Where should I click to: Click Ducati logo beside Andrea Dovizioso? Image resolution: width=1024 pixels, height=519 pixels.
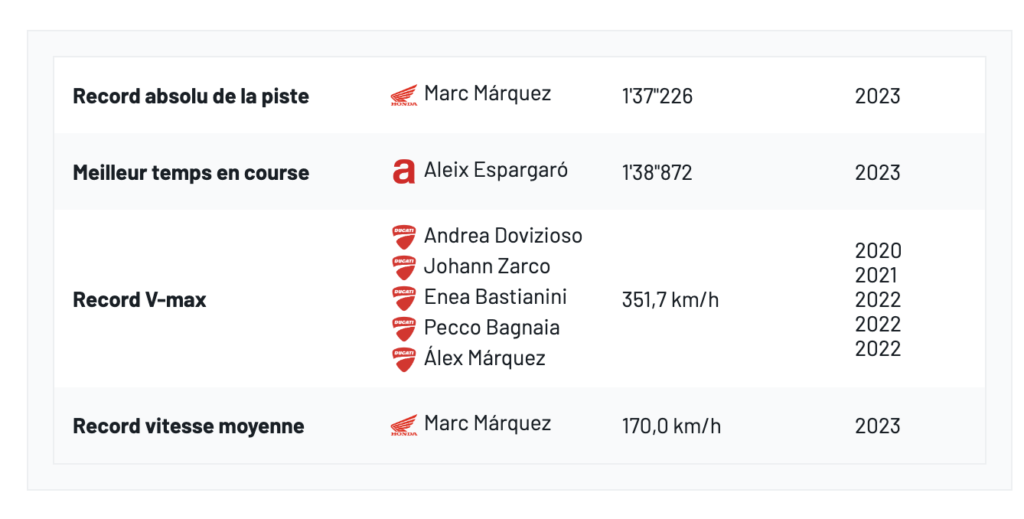404,237
